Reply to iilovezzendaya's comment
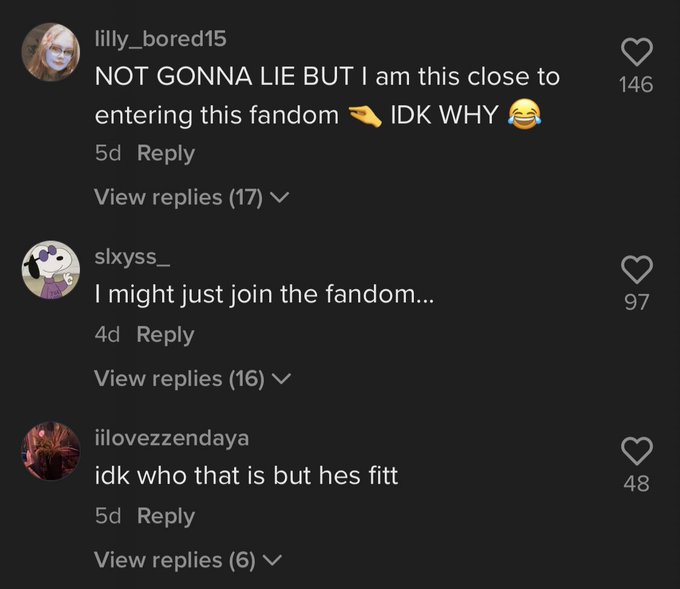Viewport: 680px width, 589px height. [166, 516]
